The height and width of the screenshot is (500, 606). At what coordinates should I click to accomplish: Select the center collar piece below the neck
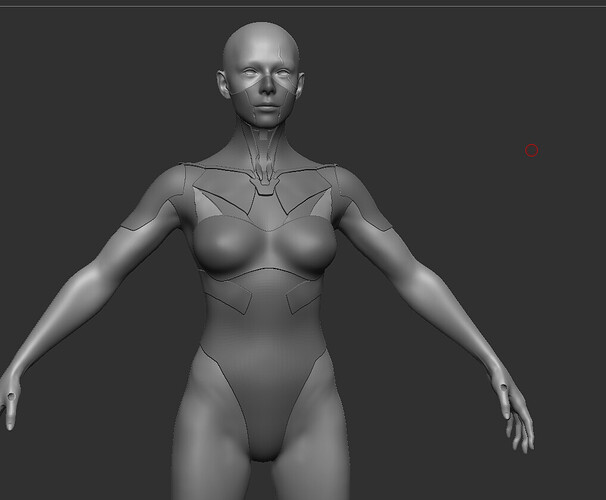point(264,182)
